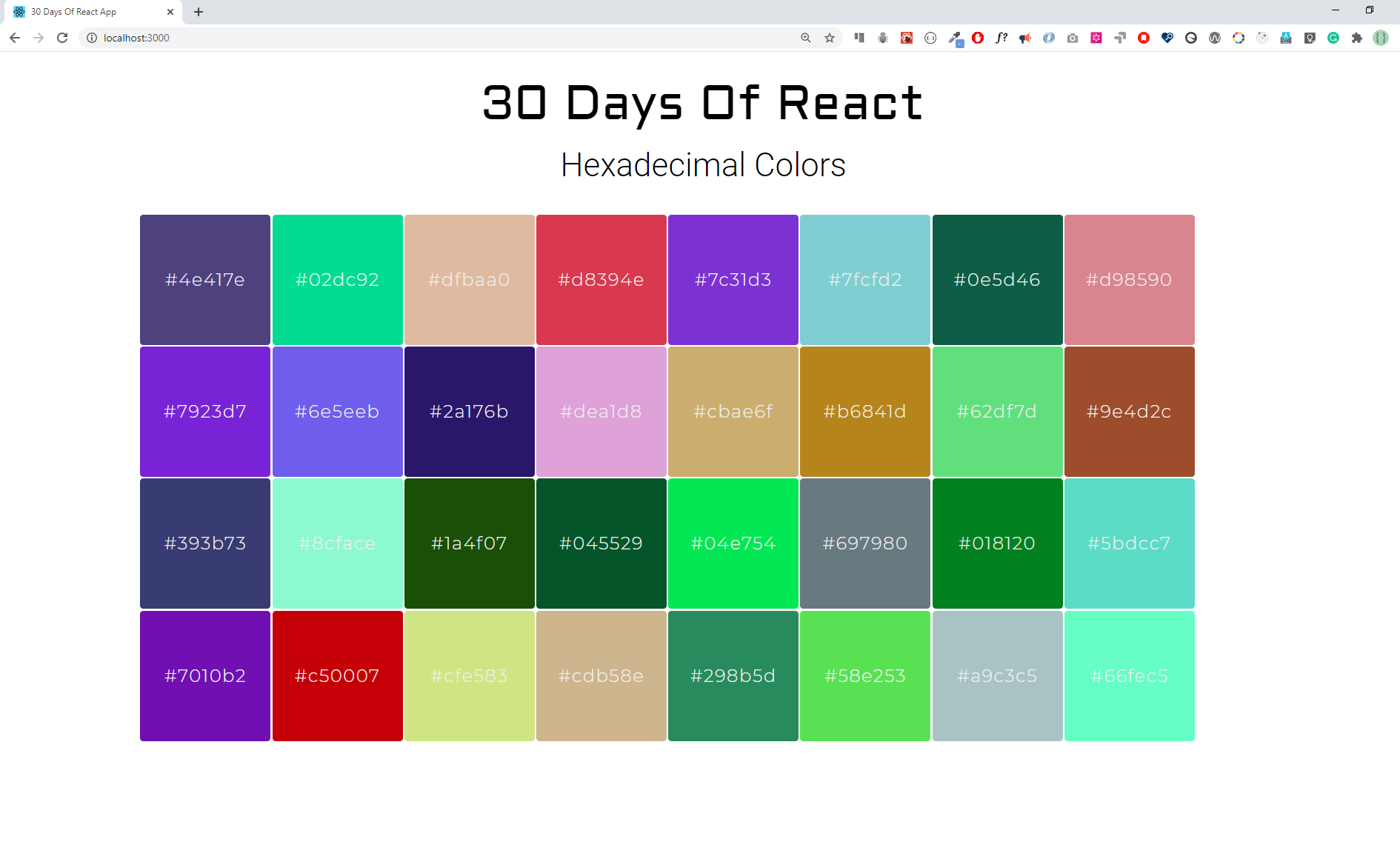
Task: Click the megaphone extension icon
Action: tap(1025, 38)
